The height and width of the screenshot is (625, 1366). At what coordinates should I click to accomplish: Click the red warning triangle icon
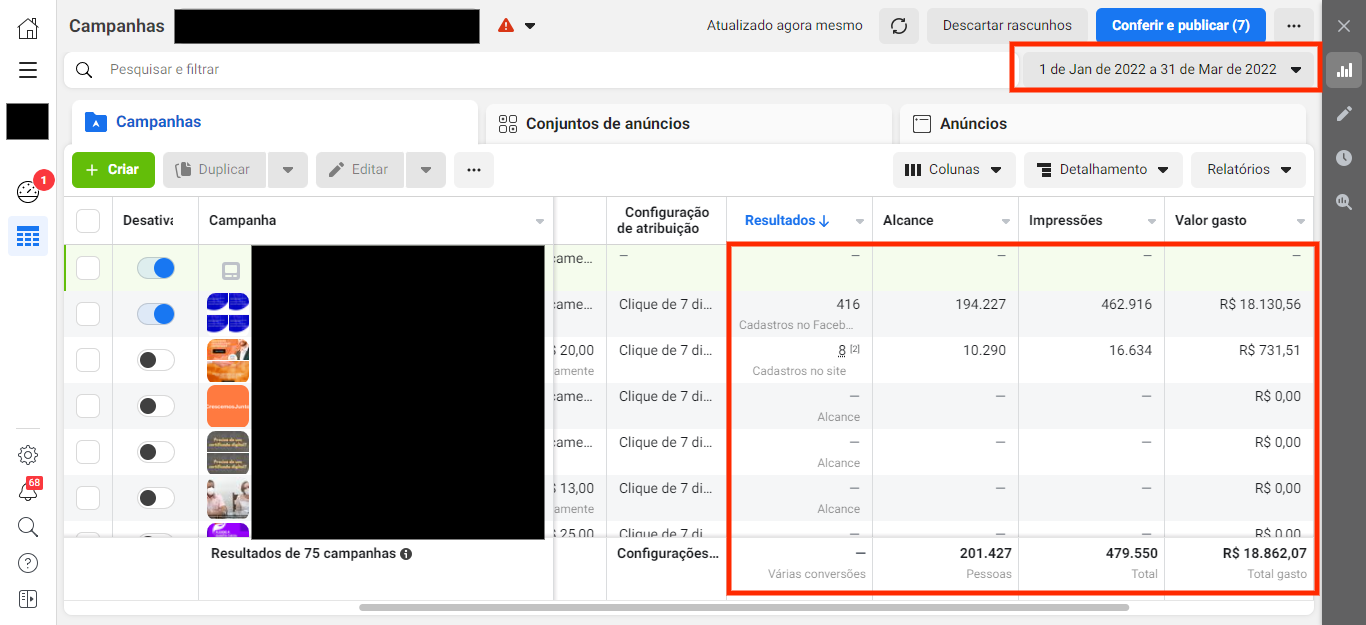(506, 26)
